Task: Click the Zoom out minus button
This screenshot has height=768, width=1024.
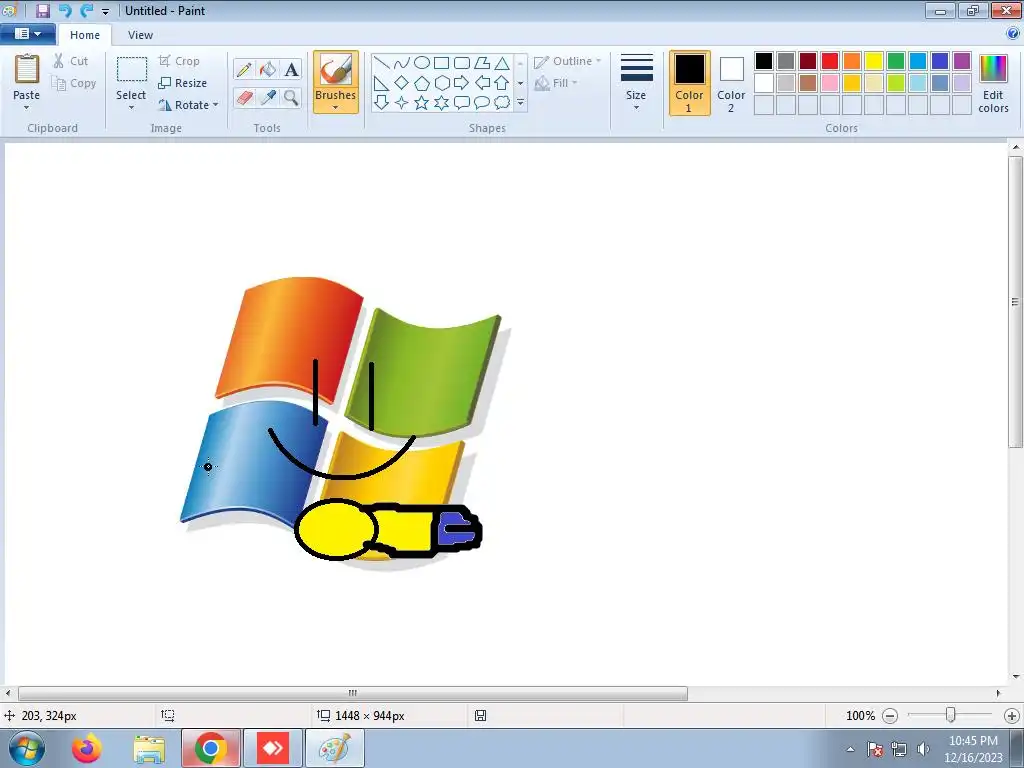Action: pyautogui.click(x=889, y=716)
